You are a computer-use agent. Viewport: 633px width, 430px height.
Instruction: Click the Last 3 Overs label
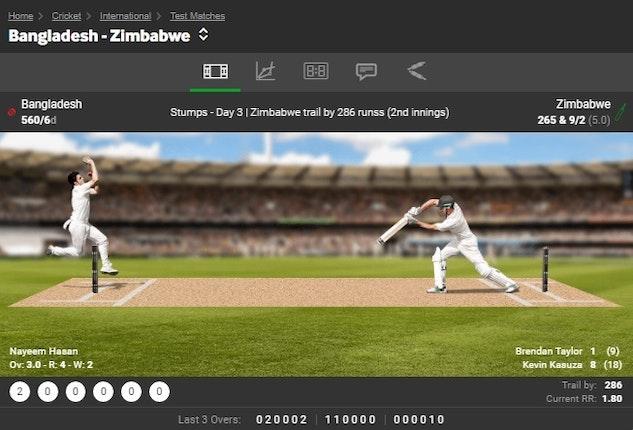coord(209,420)
